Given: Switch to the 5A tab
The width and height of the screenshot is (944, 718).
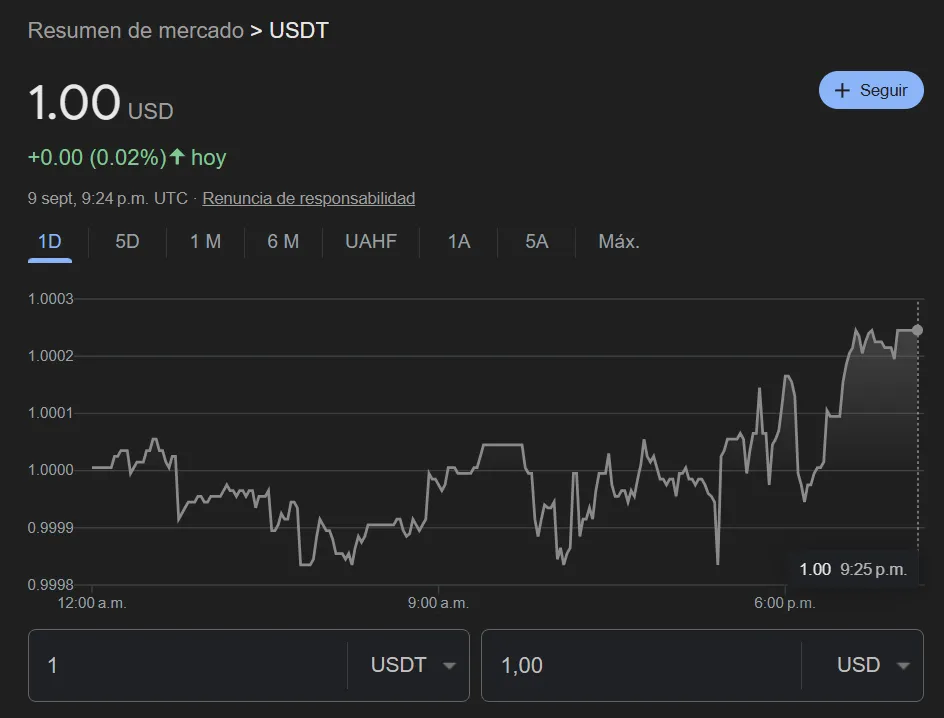Looking at the screenshot, I should coord(536,241).
